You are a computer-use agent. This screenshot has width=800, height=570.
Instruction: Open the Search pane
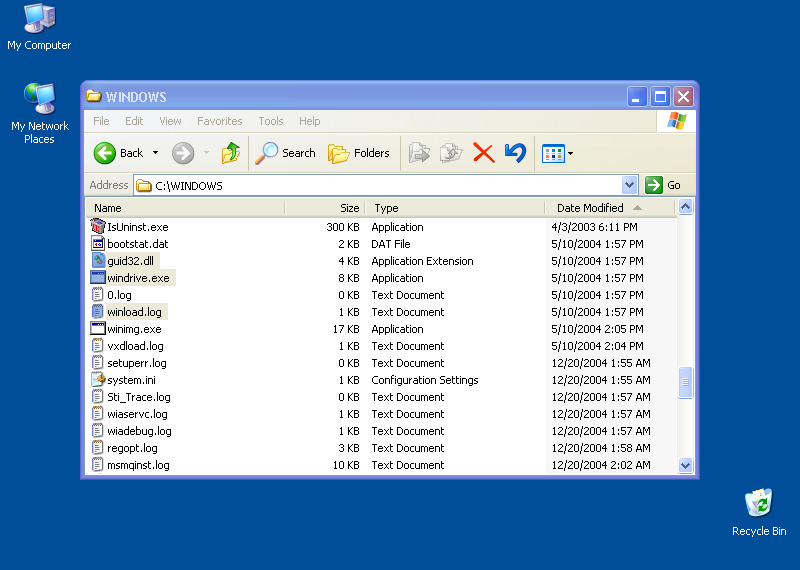(x=286, y=153)
